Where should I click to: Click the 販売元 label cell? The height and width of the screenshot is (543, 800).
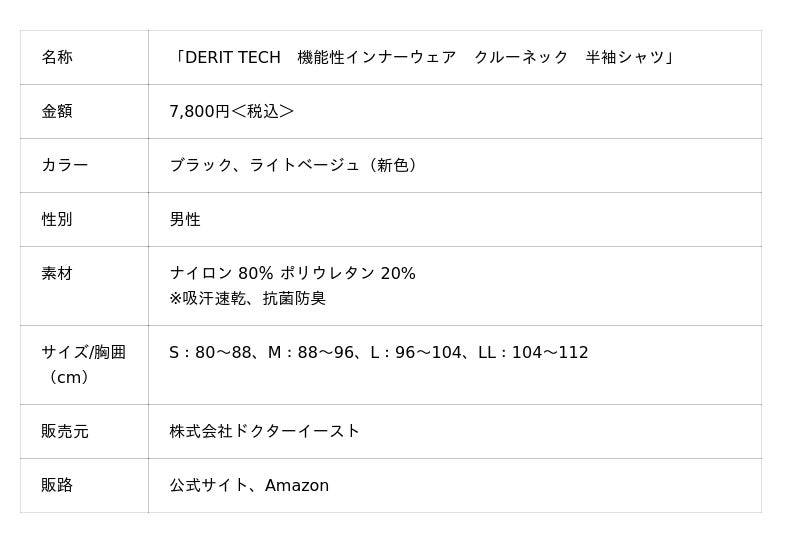(65, 431)
